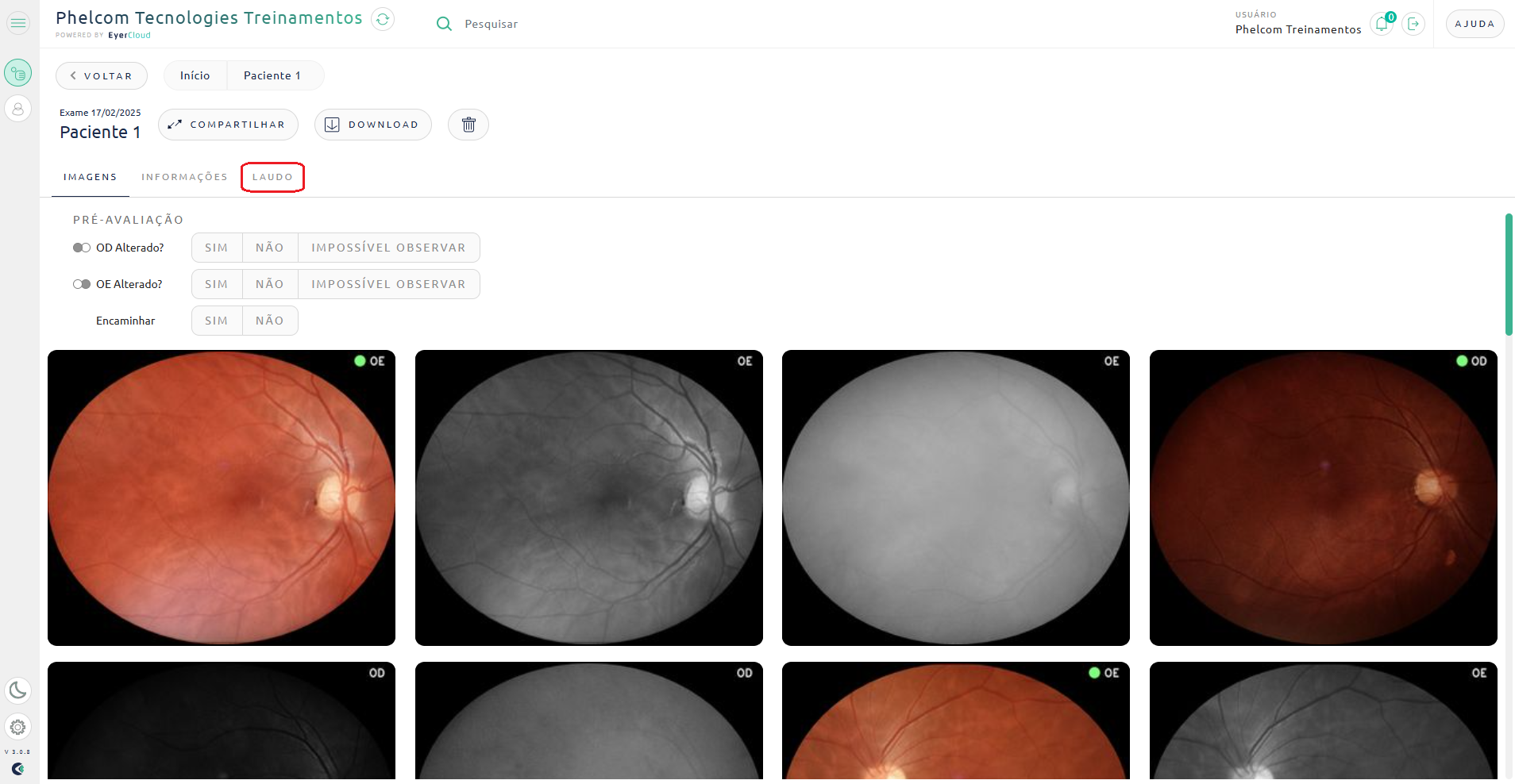Click the Phelcom Tecnologies Treinamentos title

(209, 17)
